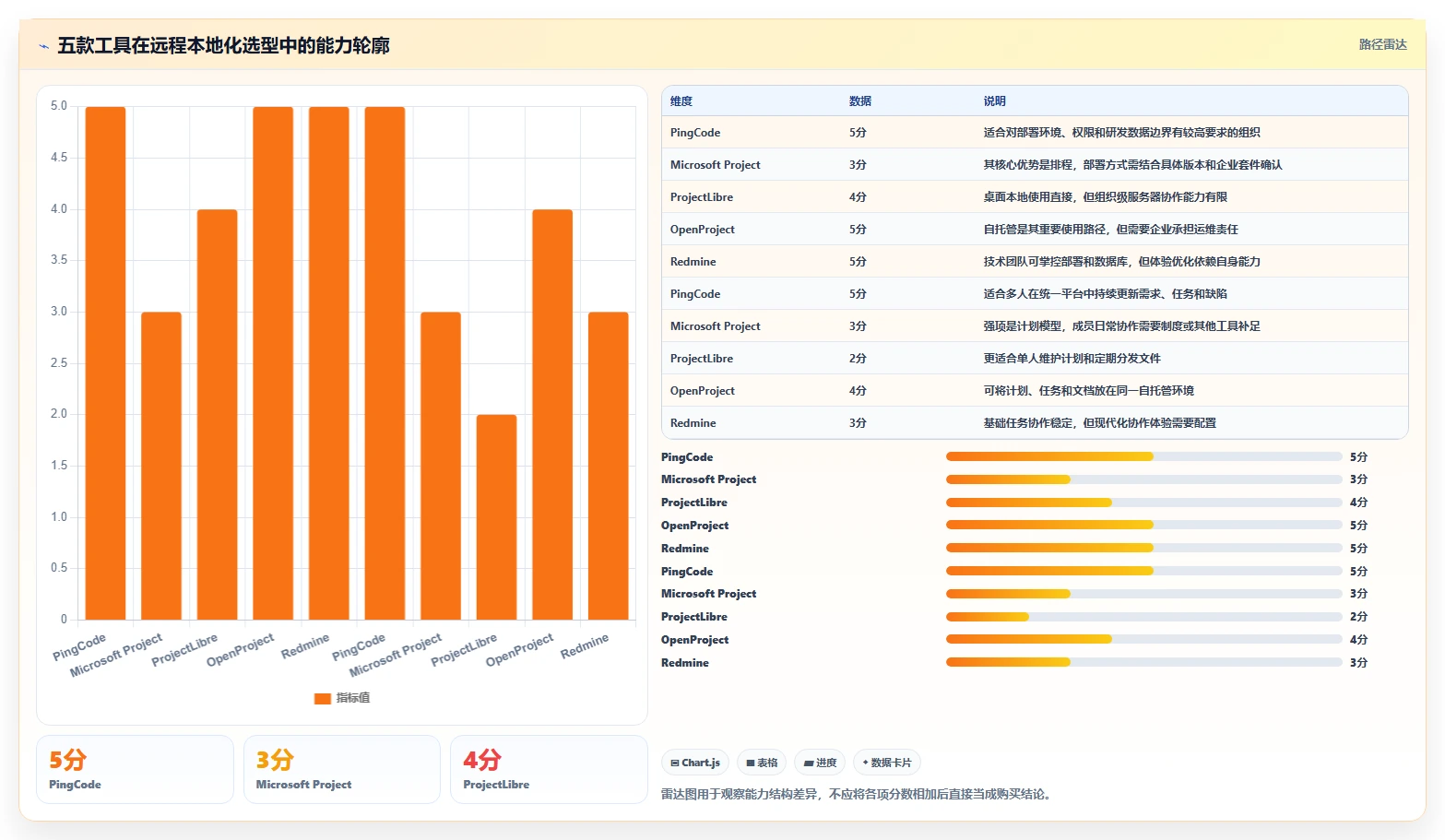Click the Redmine chart bar reaching 3.0
The image size is (1445, 840).
click(x=609, y=466)
